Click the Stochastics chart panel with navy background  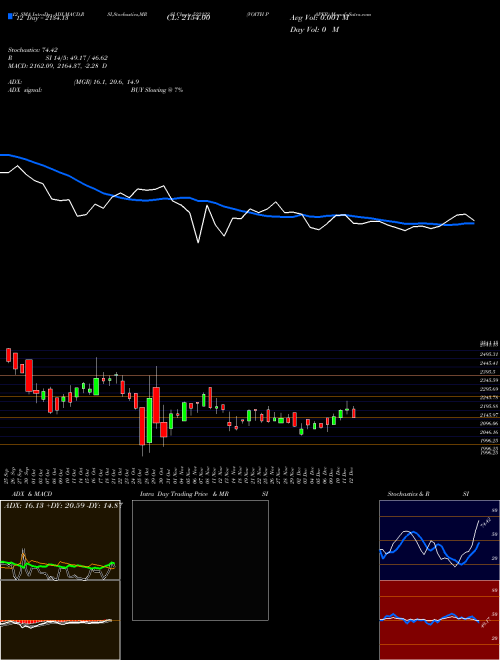(x=439, y=540)
